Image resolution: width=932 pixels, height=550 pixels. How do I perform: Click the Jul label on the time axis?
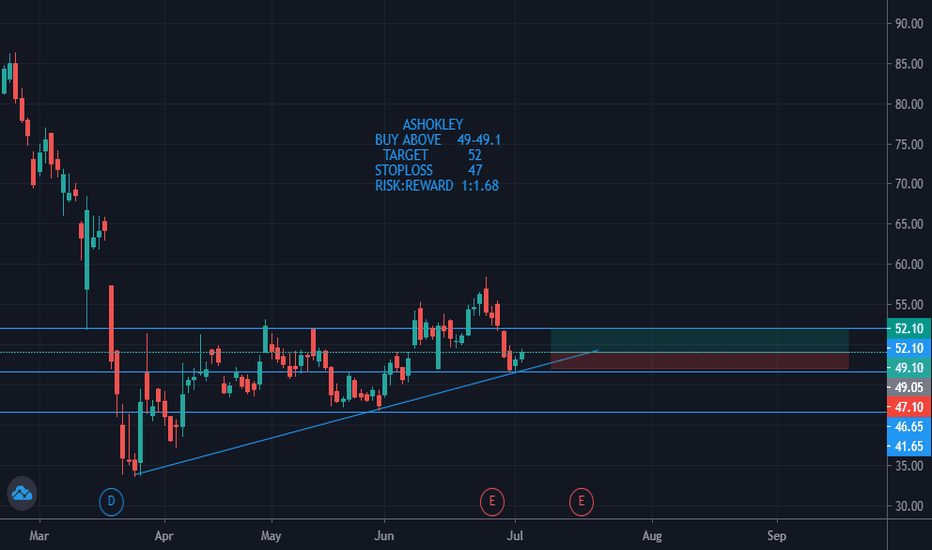515,536
